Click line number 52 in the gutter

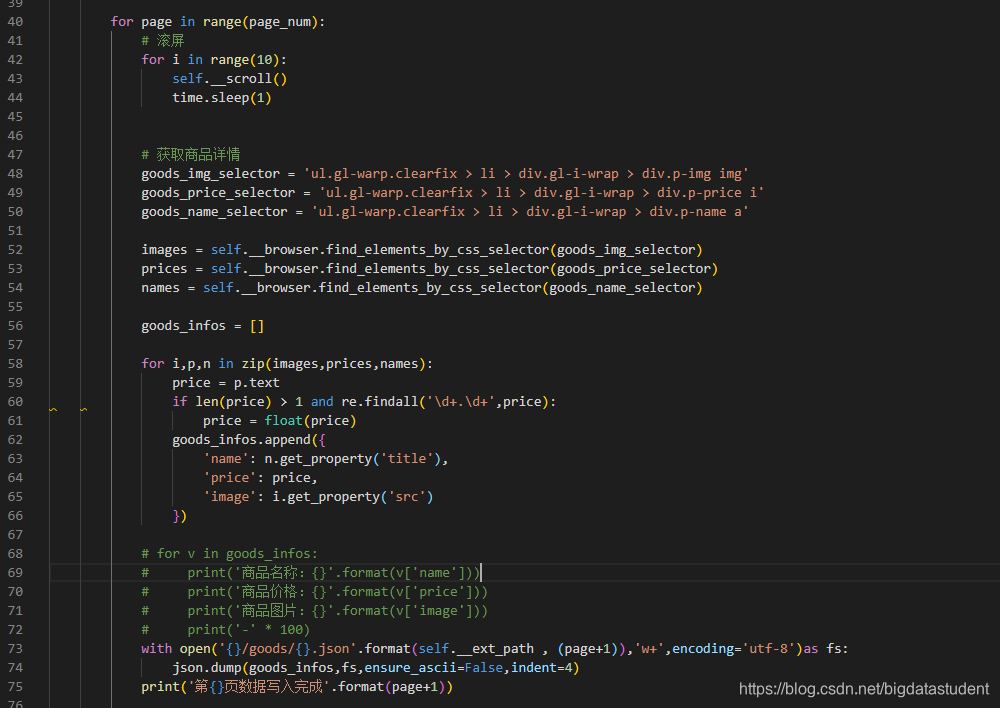(15, 250)
